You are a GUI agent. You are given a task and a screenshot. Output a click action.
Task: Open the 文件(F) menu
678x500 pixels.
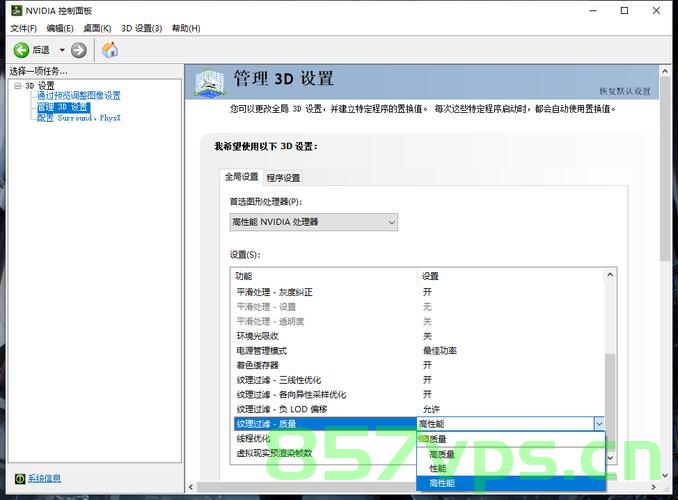[23, 28]
